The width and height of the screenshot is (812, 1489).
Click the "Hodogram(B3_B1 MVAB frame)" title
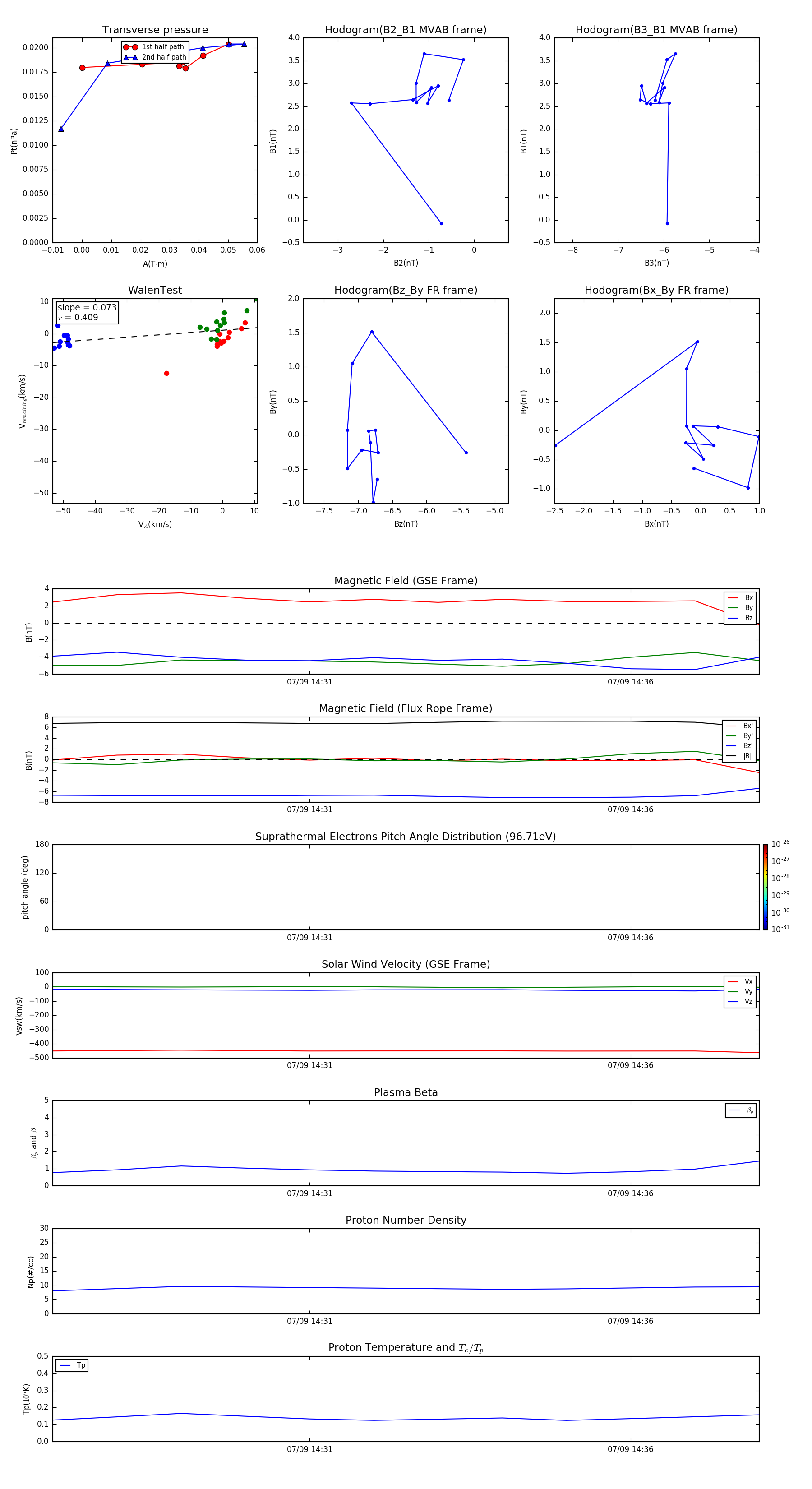click(x=656, y=30)
